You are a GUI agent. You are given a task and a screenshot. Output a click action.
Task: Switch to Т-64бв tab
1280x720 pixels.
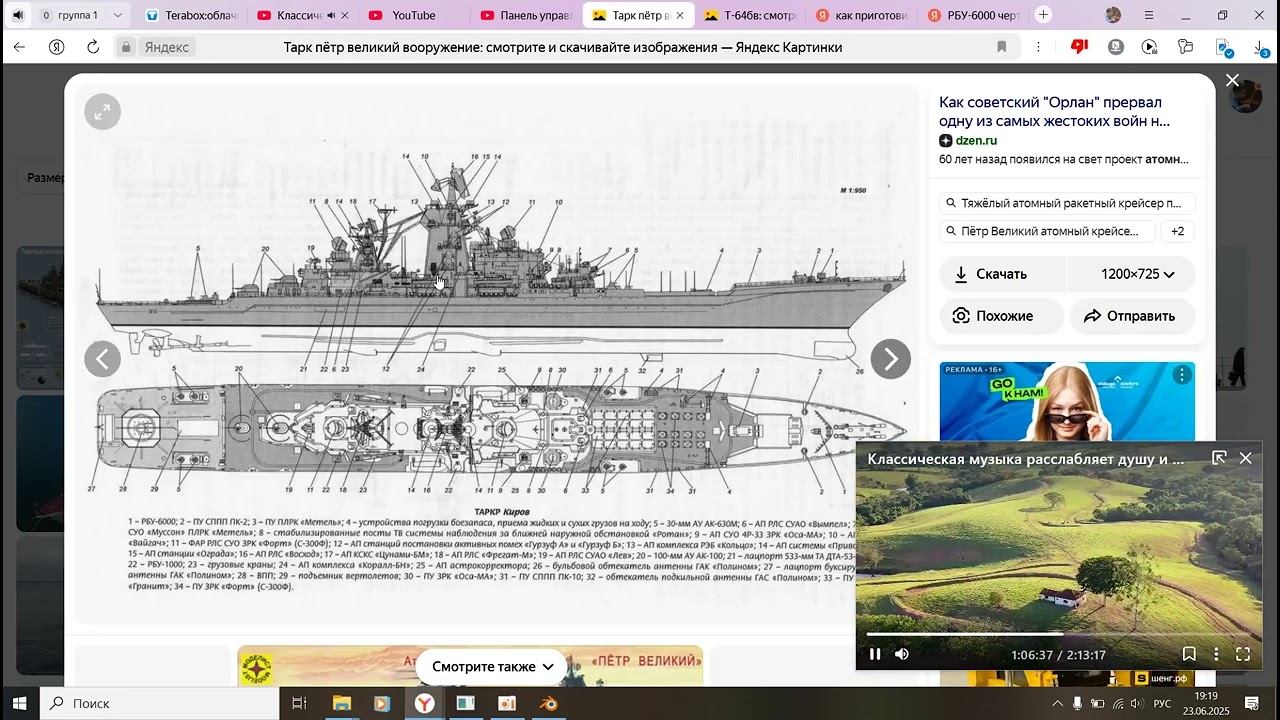(748, 15)
